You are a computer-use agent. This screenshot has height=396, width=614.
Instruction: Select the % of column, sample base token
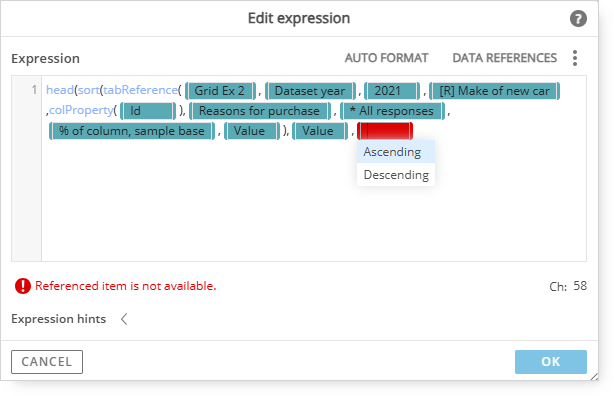[x=132, y=131]
